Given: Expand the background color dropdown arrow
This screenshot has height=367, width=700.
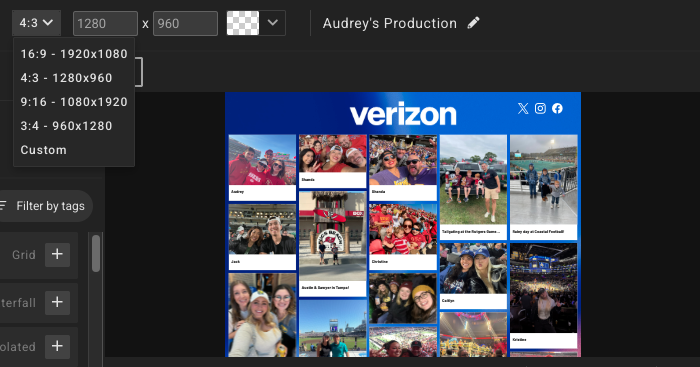Looking at the screenshot, I should (272, 23).
